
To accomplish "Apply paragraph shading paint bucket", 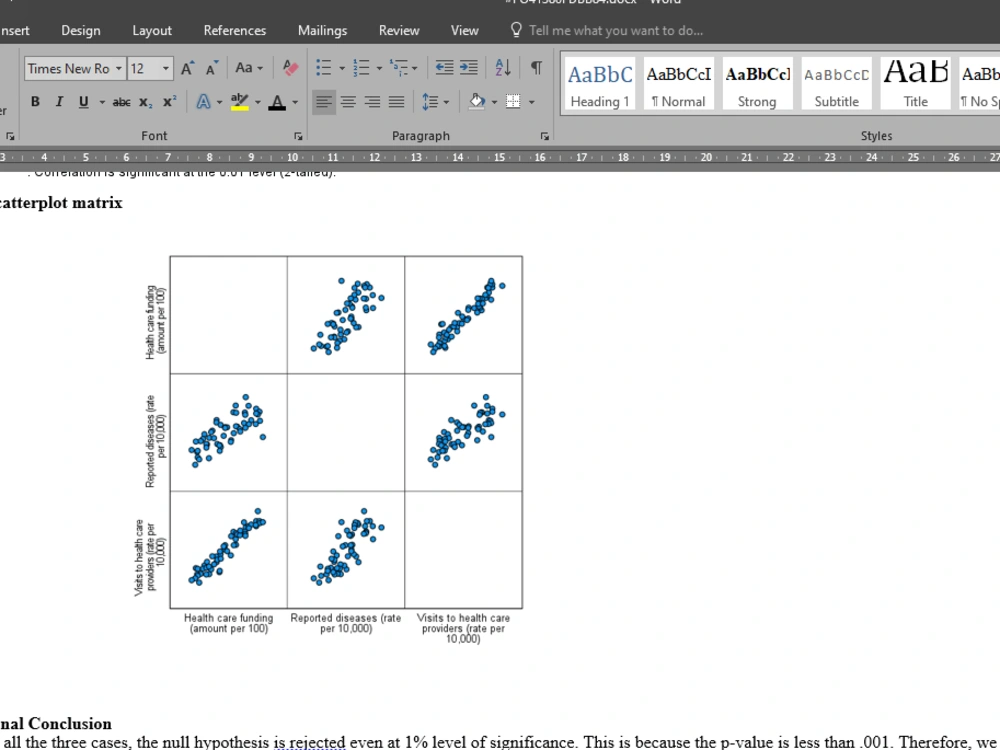I will 476,101.
